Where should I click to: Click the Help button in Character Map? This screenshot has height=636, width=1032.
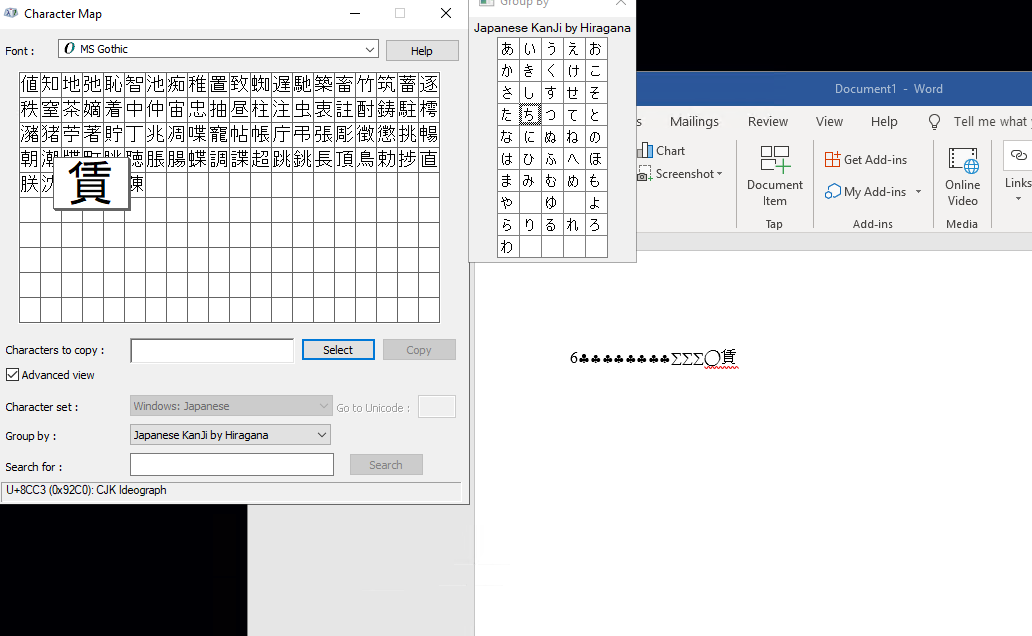pyautogui.click(x=422, y=51)
